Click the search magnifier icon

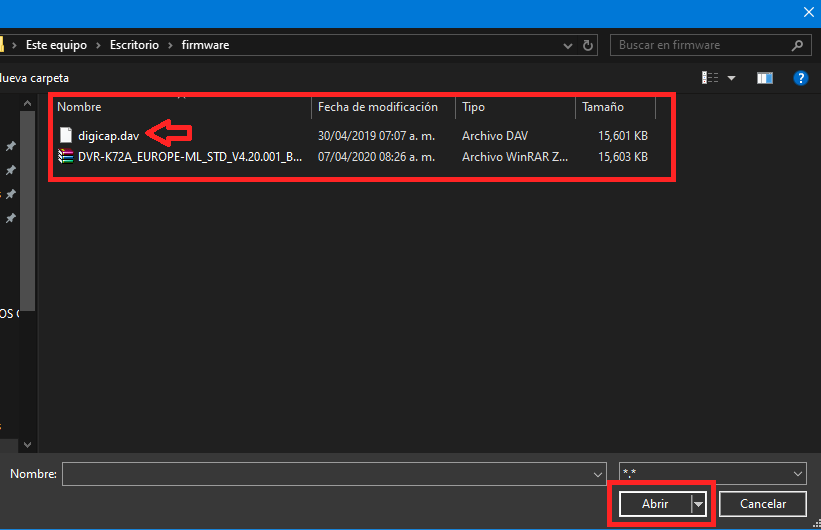[797, 46]
